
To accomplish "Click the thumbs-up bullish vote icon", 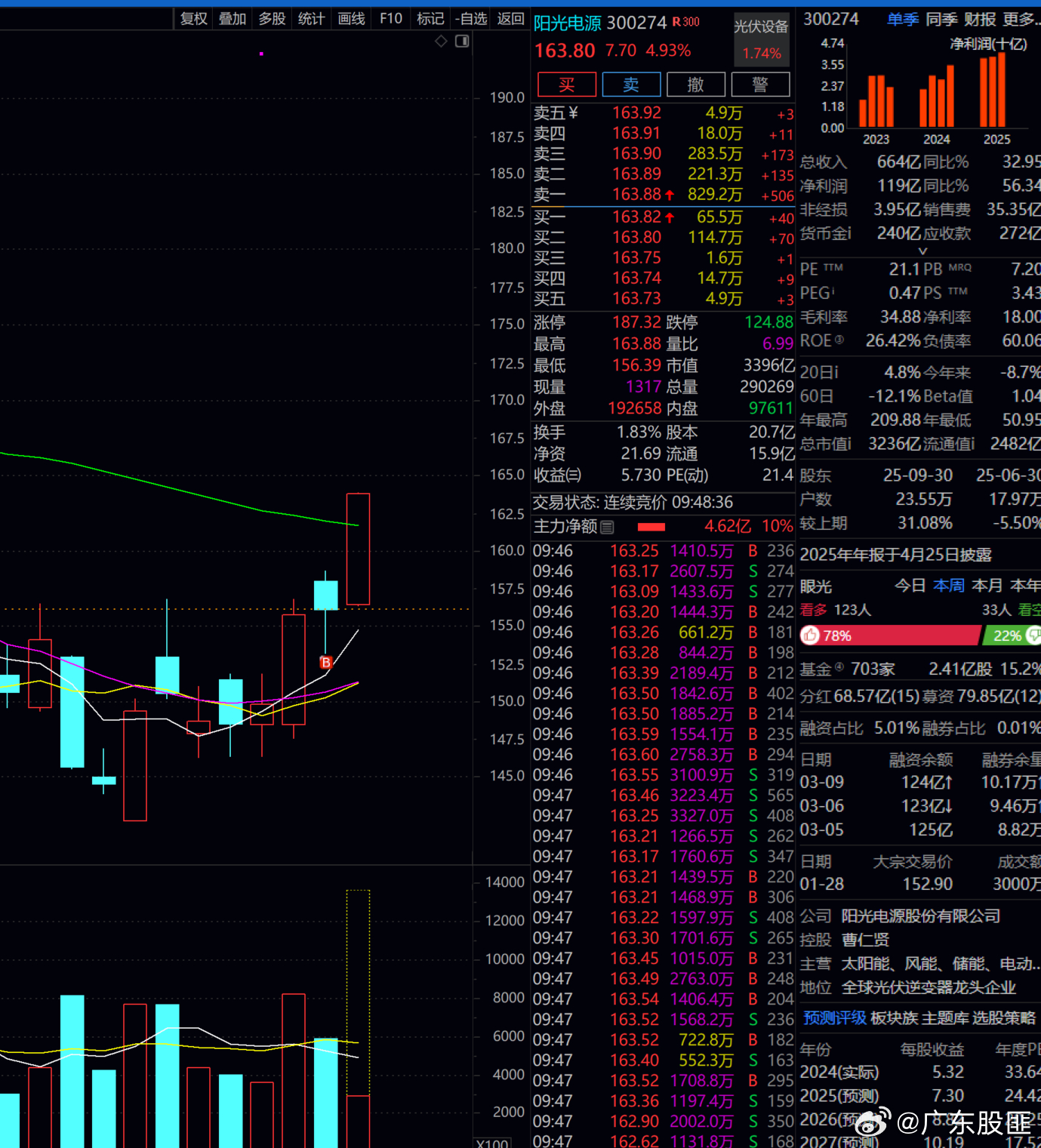I will 811,636.
